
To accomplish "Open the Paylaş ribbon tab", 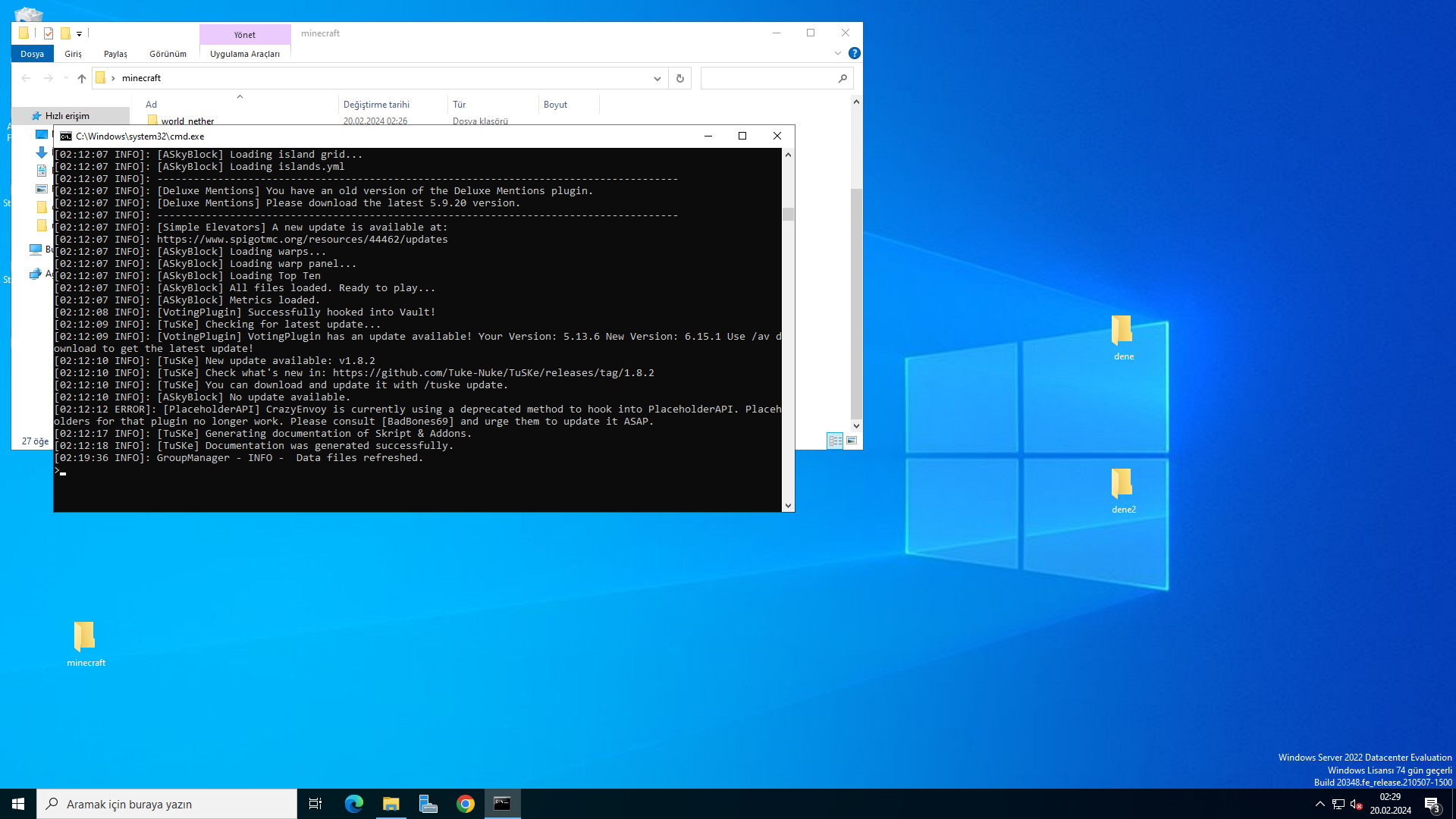I will [x=115, y=54].
